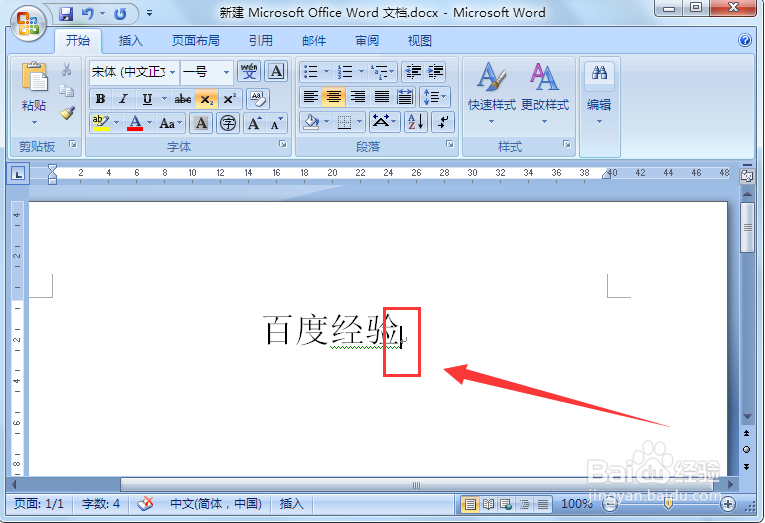Click the horizontal scrollbar thumb
Viewport: 765px width, 523px height.
coord(417,485)
